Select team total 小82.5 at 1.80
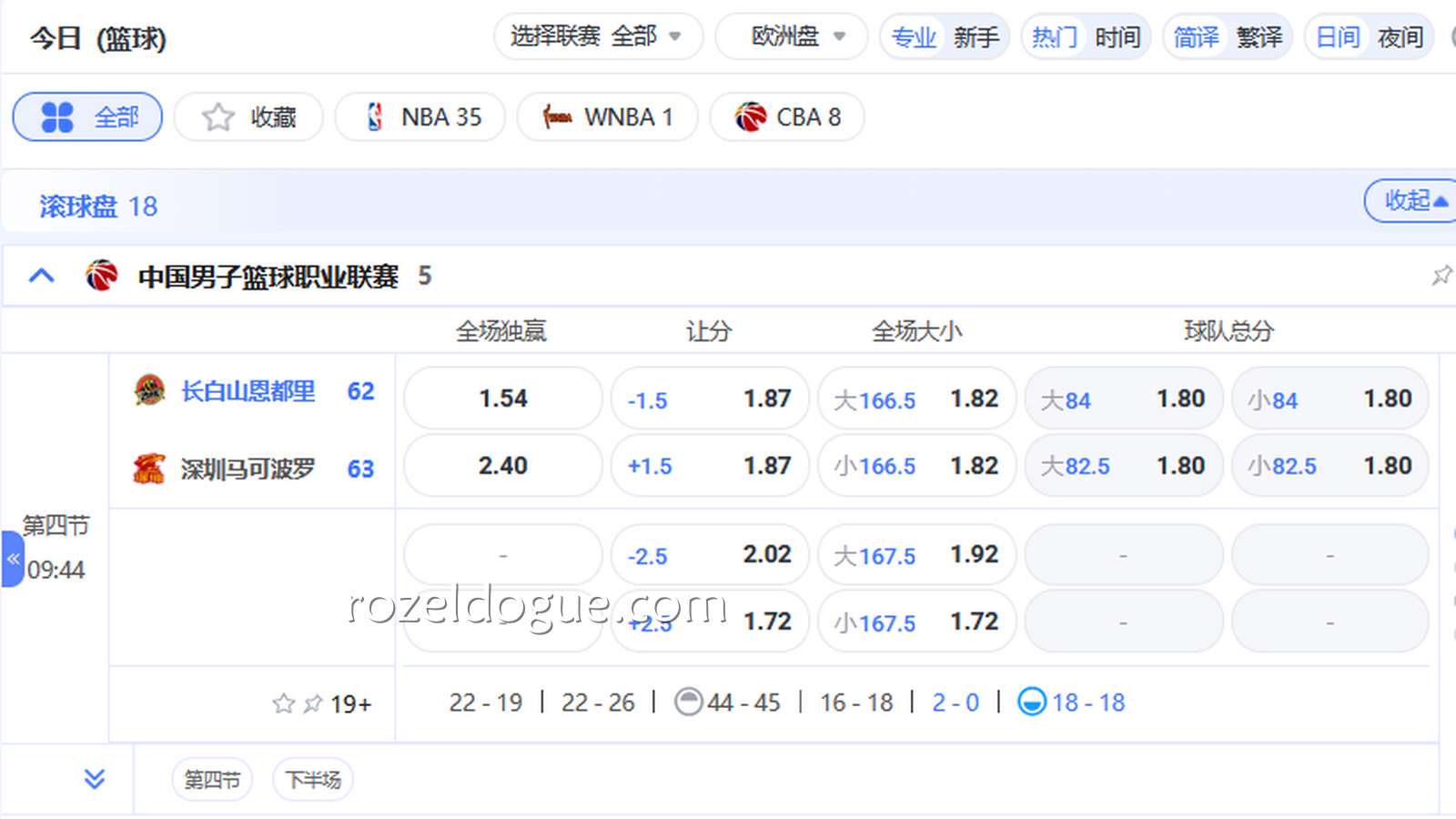The image size is (1456, 819). coord(1330,465)
